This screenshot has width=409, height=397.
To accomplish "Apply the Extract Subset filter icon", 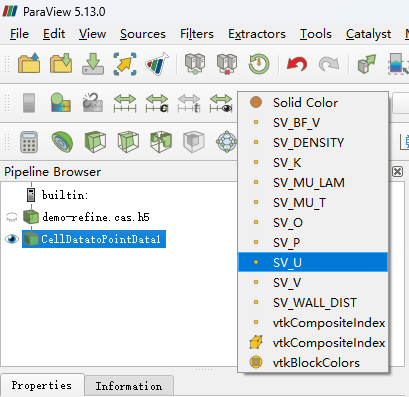I will click(x=194, y=142).
